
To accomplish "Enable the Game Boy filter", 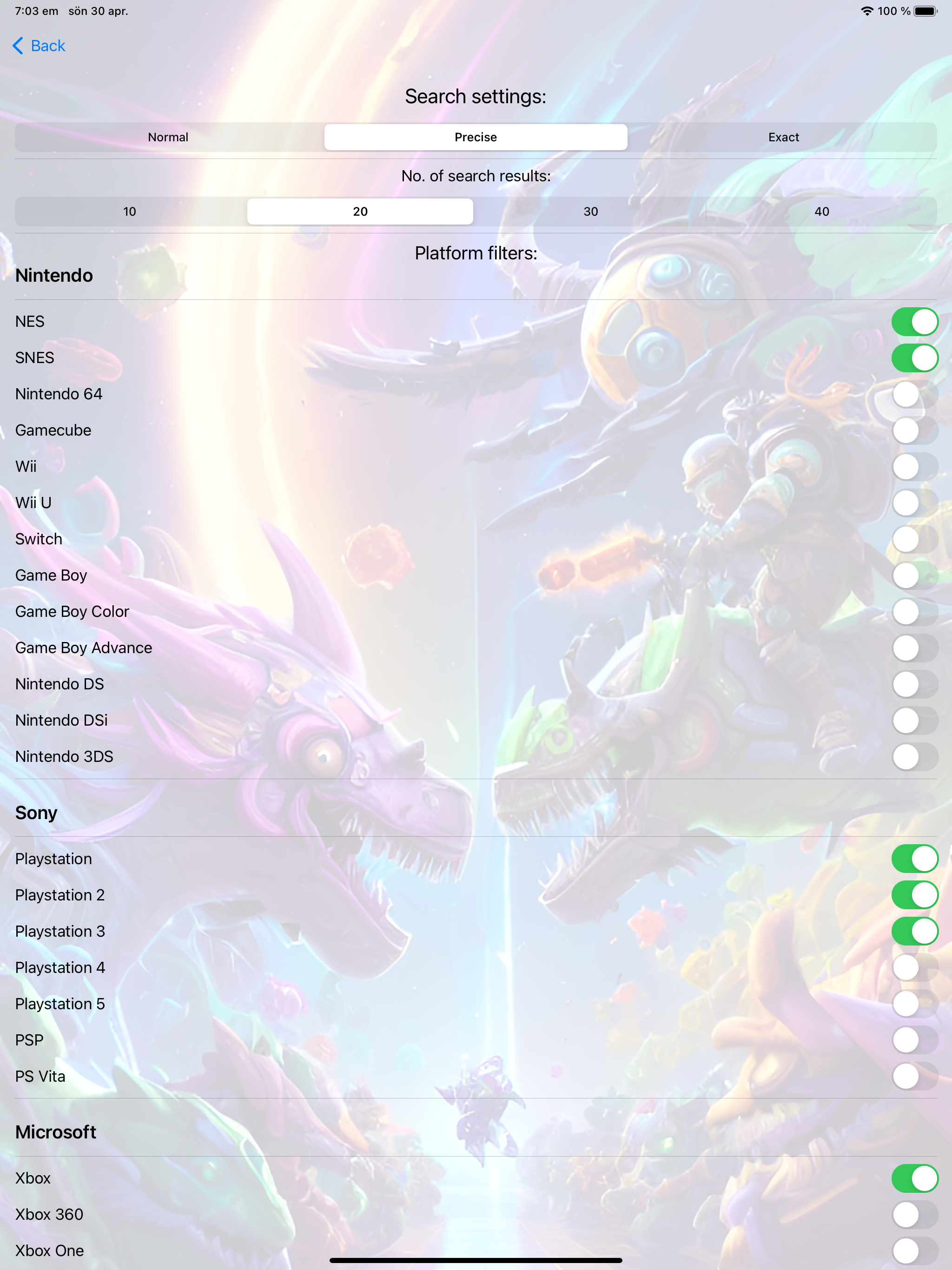I will coord(915,575).
